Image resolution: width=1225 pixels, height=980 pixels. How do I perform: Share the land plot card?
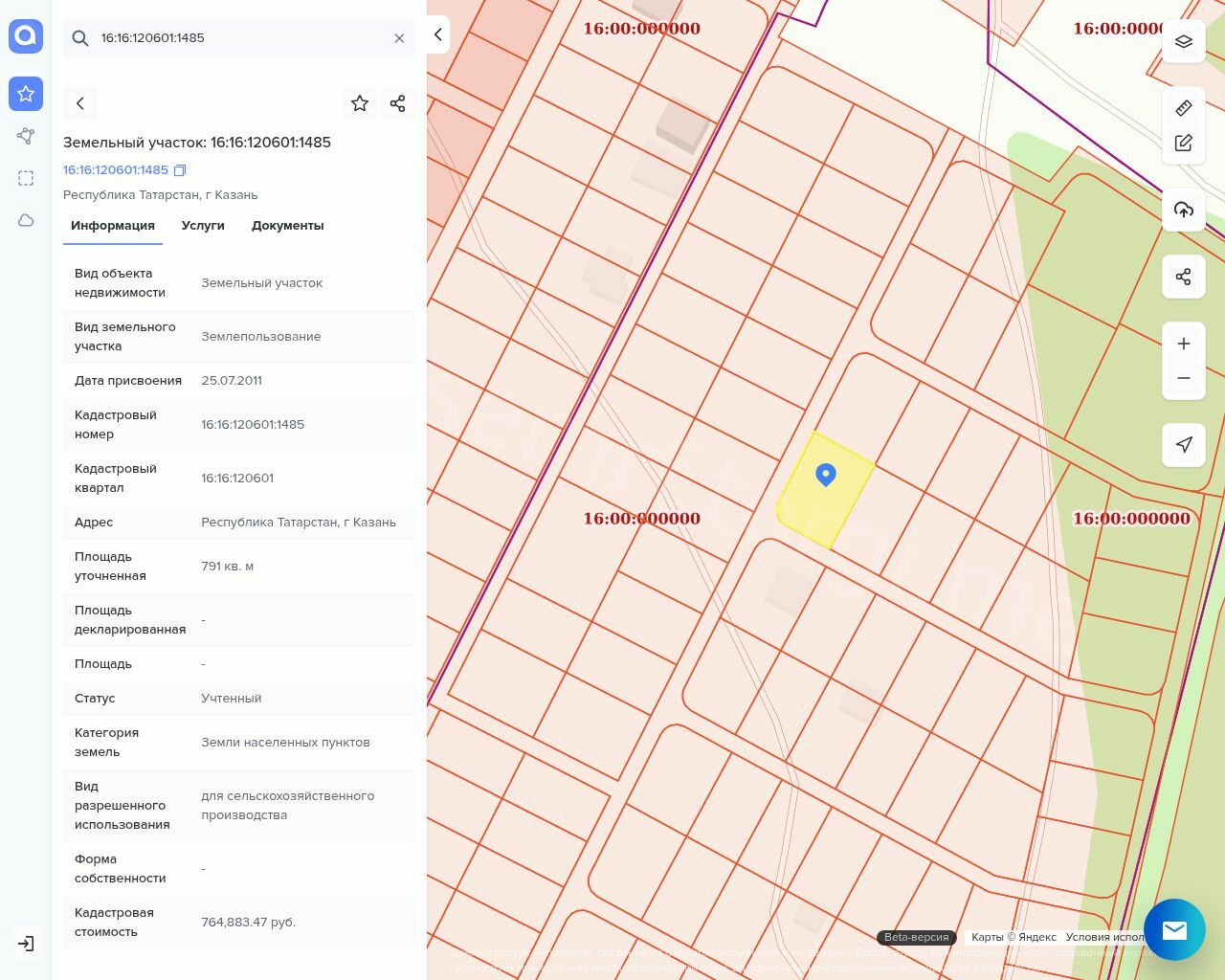pos(398,103)
